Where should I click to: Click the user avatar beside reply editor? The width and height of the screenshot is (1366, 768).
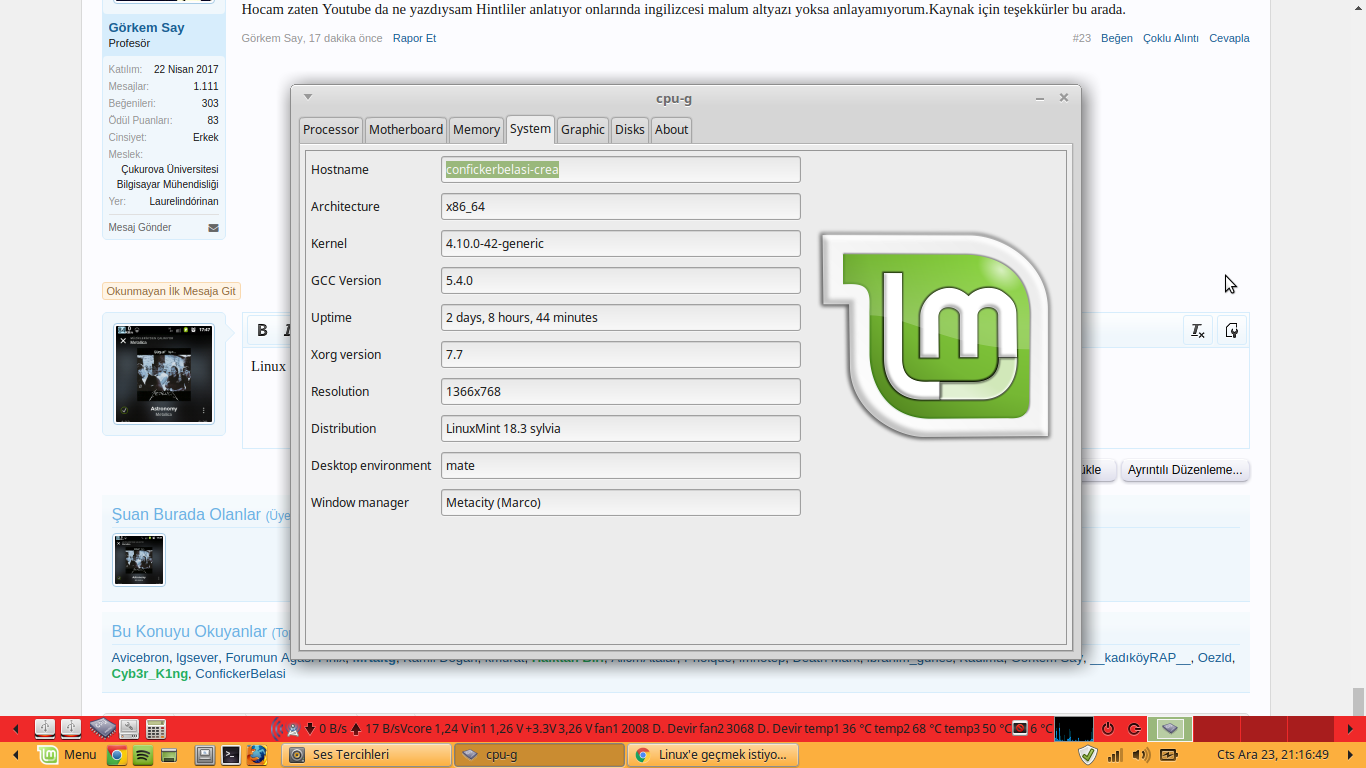[164, 374]
